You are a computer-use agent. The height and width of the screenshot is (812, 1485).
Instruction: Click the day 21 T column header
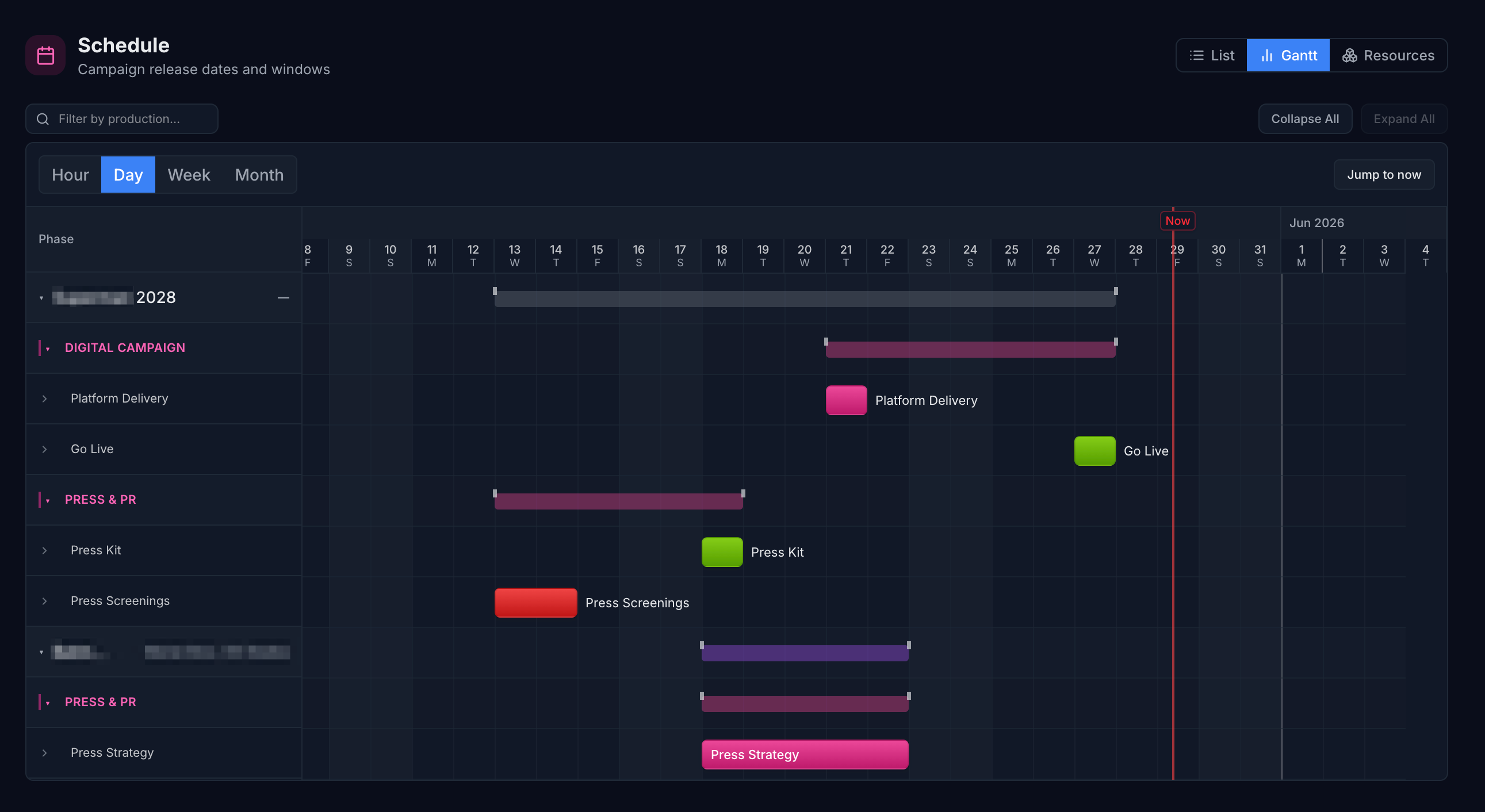point(845,255)
